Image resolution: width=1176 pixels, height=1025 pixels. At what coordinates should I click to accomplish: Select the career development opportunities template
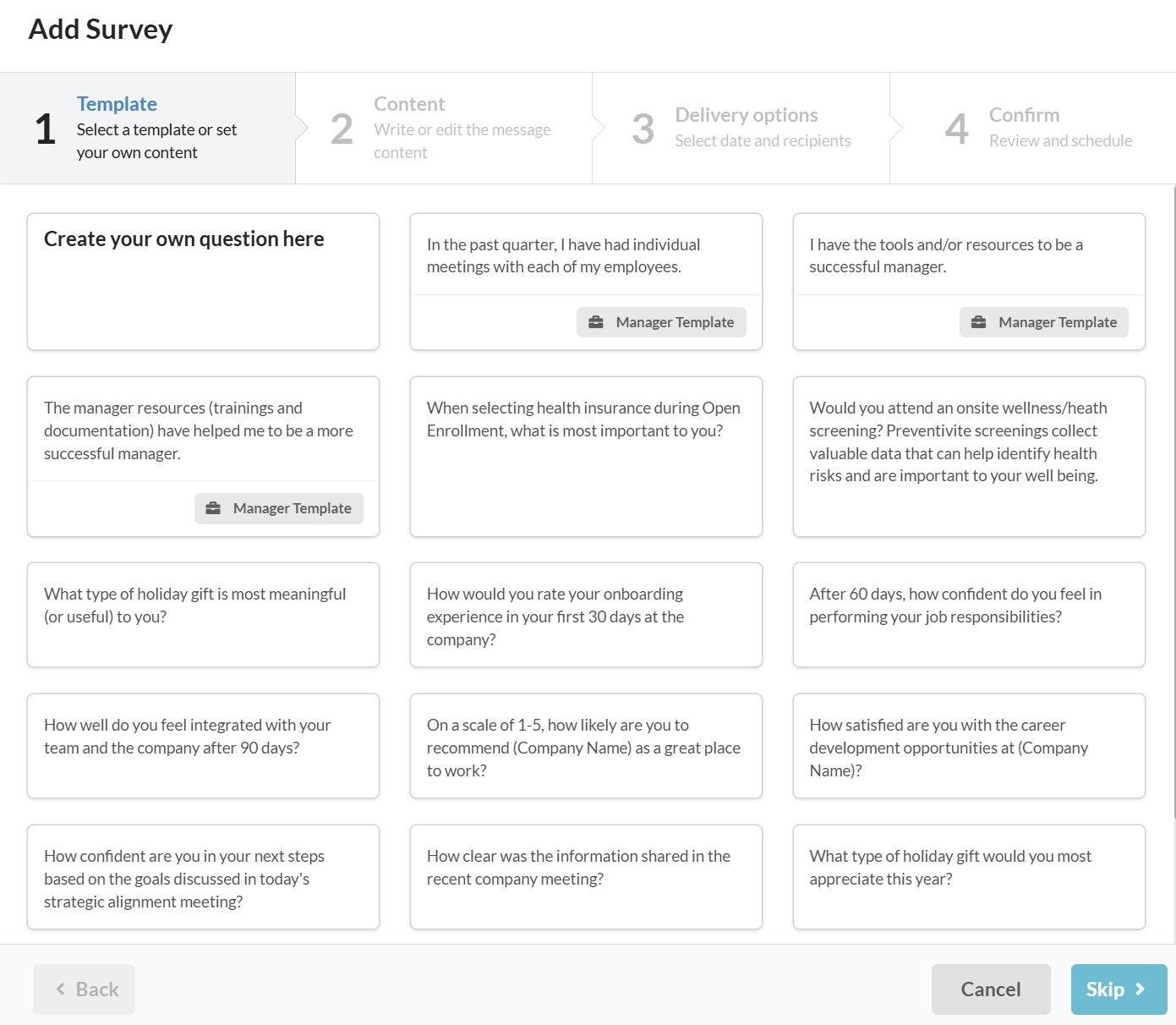pos(969,746)
